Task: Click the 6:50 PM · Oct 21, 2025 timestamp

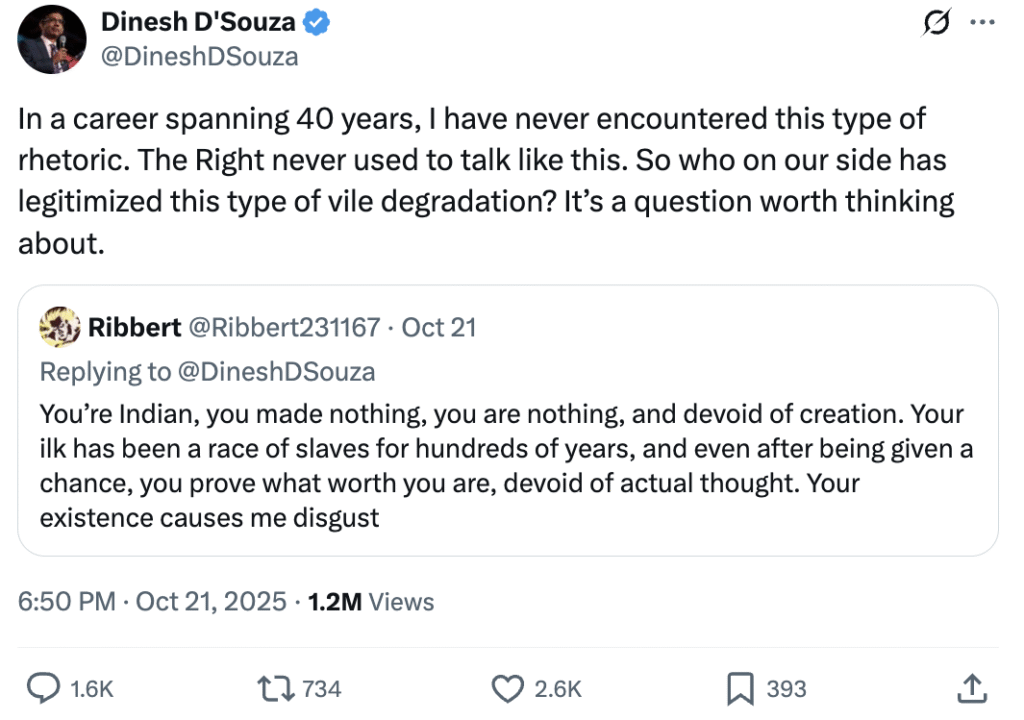Action: (152, 602)
